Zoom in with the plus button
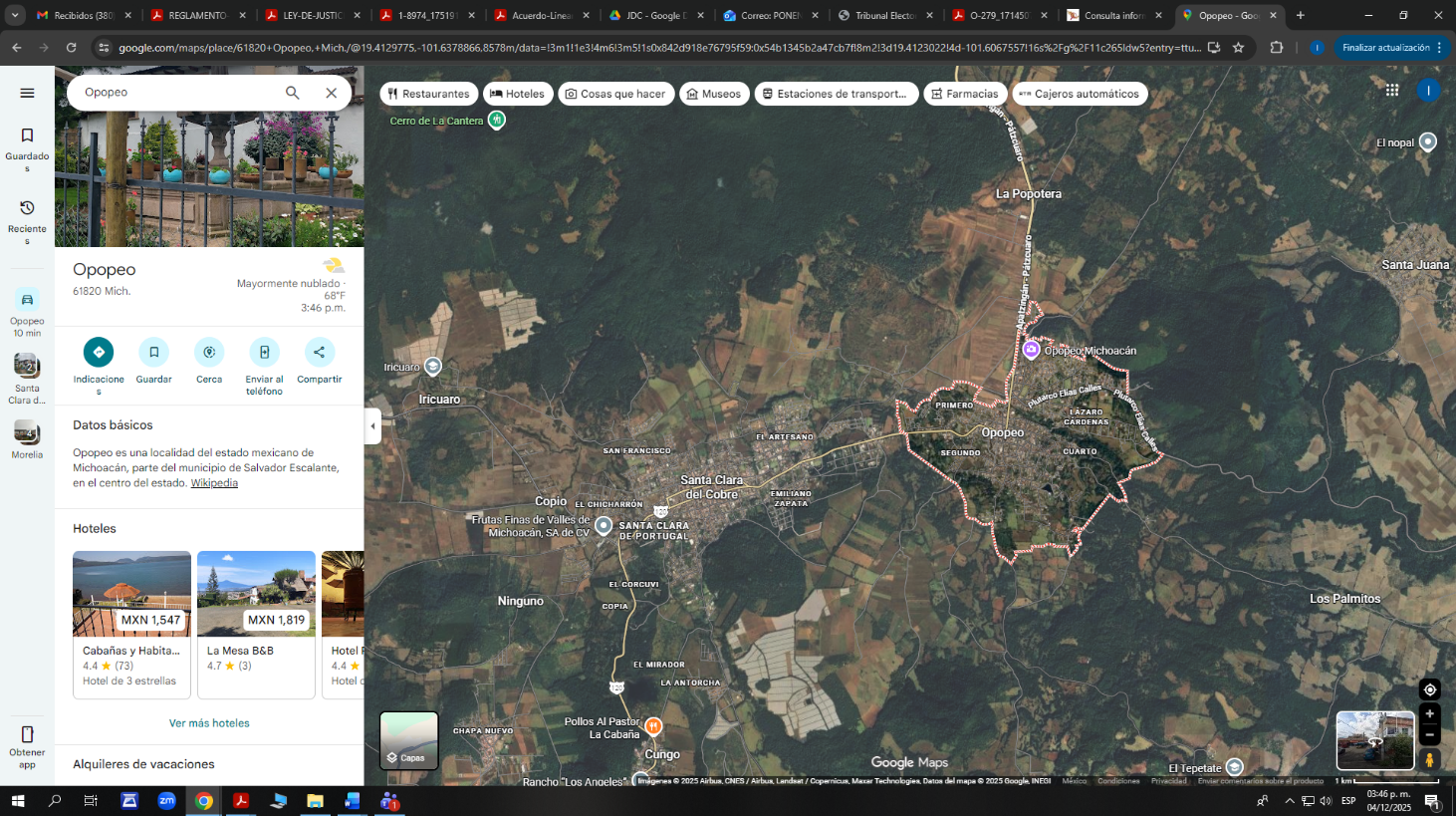 (x=1429, y=713)
